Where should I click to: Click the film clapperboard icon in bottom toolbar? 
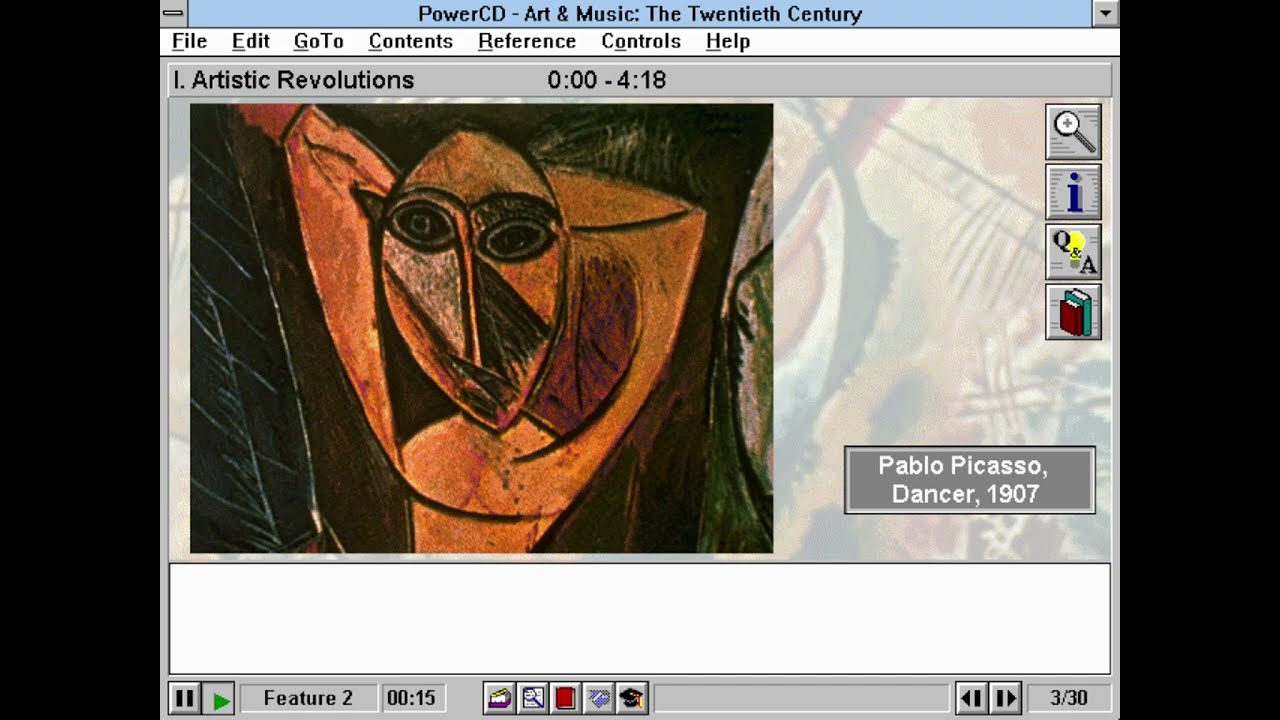[x=499, y=698]
